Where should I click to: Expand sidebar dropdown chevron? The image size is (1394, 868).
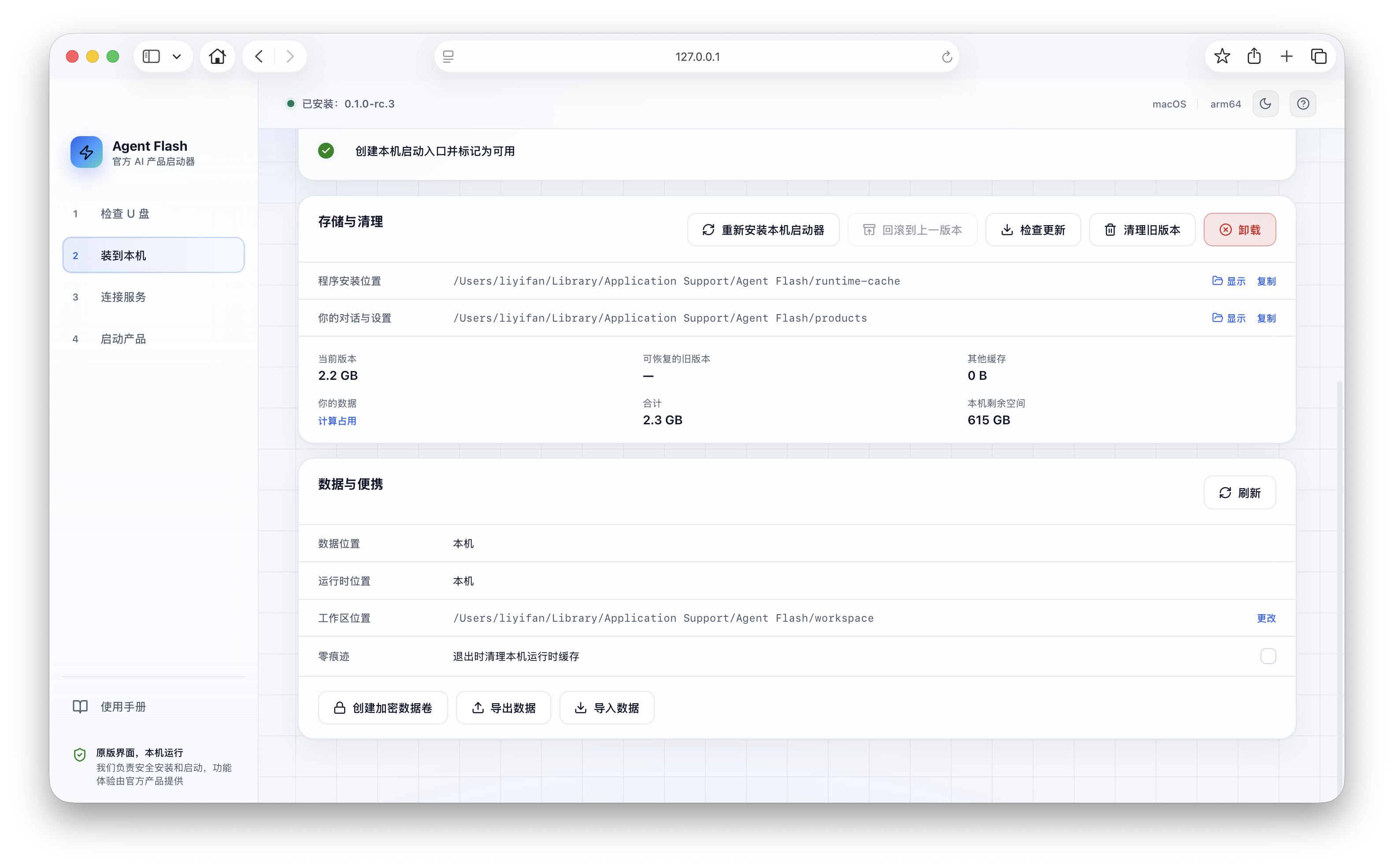[x=177, y=56]
